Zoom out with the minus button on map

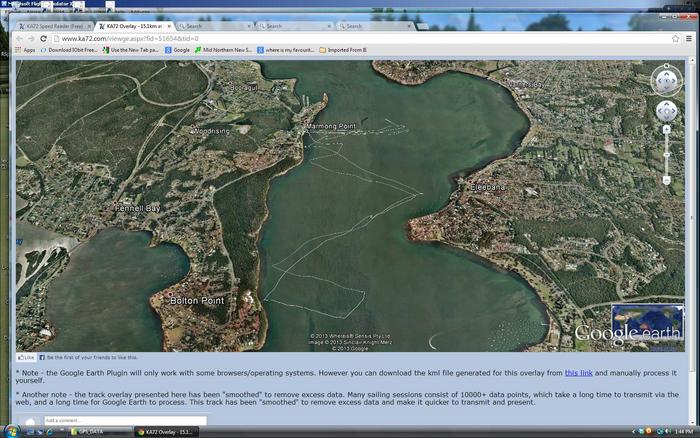click(x=667, y=180)
